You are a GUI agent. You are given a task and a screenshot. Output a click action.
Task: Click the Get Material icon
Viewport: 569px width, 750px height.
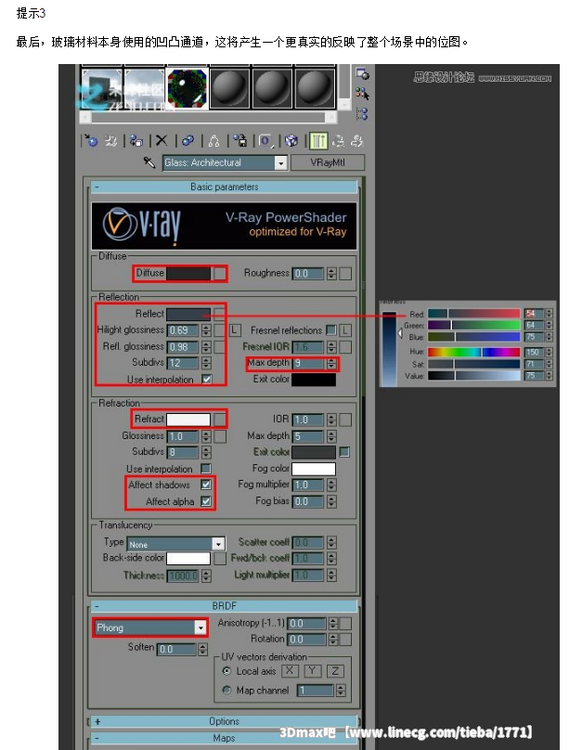tap(91, 141)
